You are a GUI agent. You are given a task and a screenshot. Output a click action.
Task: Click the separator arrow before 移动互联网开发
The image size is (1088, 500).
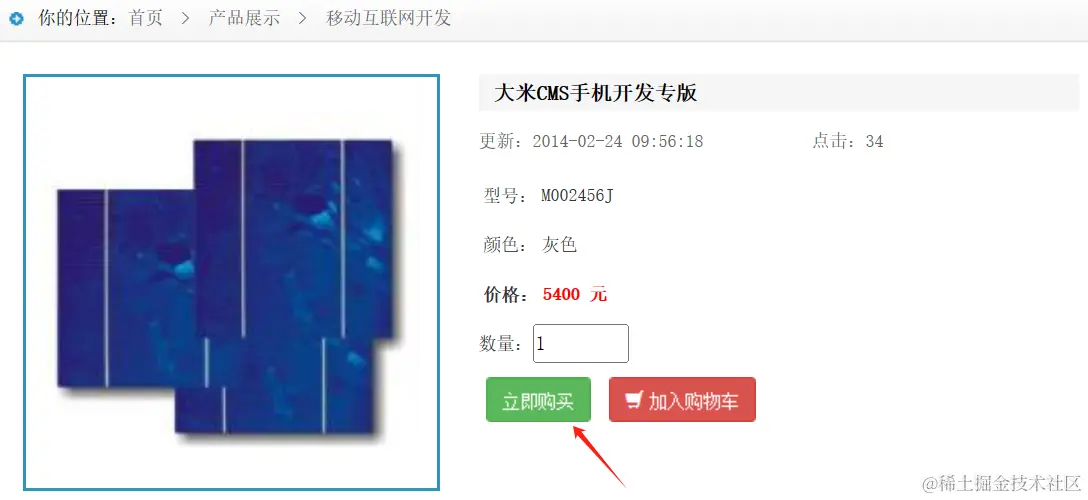tap(303, 19)
